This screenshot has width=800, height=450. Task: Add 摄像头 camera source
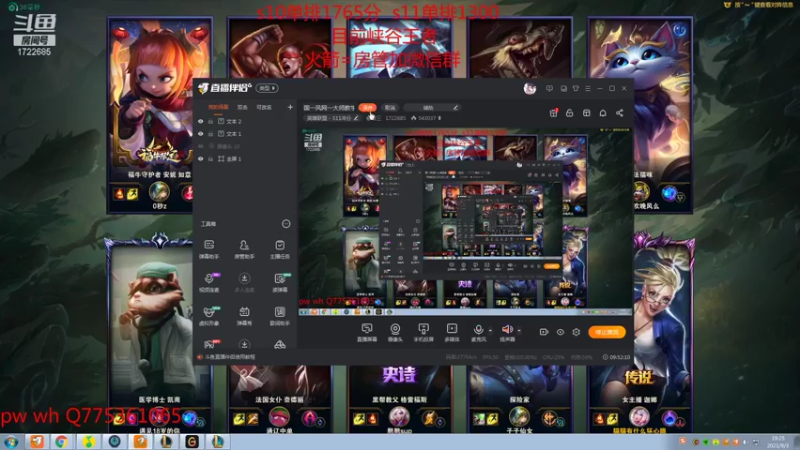tap(395, 332)
